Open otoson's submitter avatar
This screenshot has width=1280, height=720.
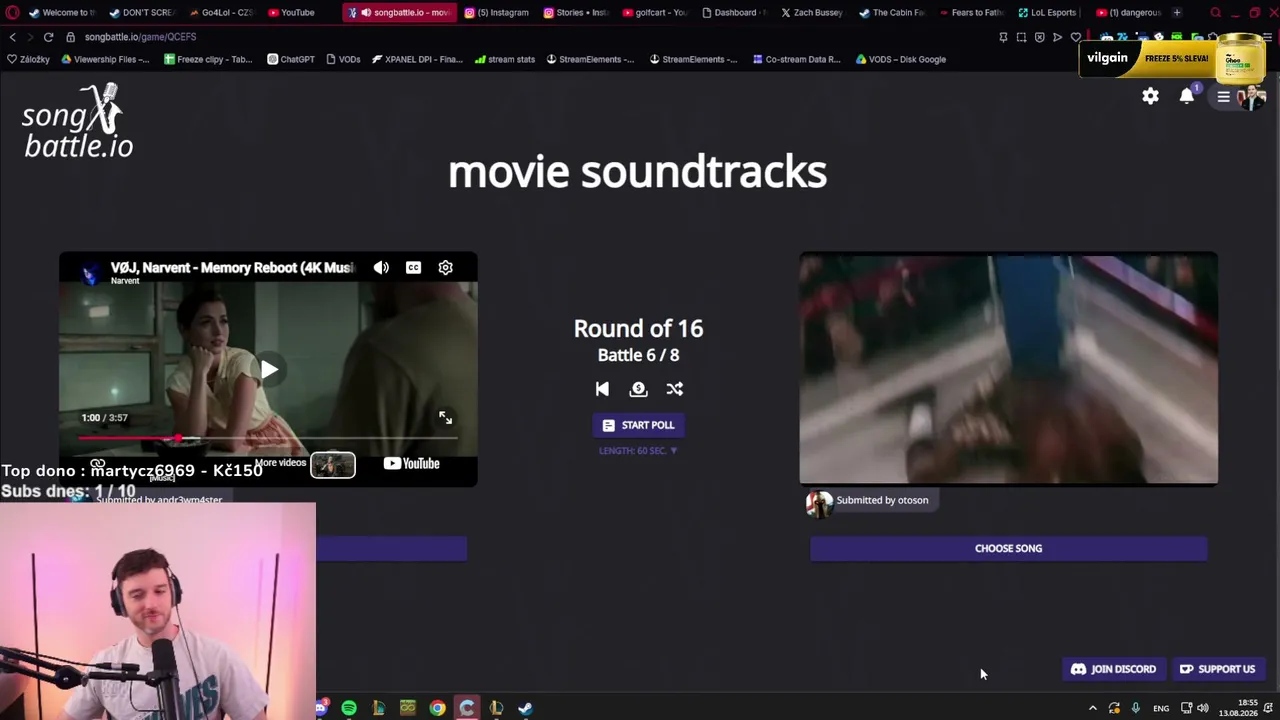click(x=819, y=503)
